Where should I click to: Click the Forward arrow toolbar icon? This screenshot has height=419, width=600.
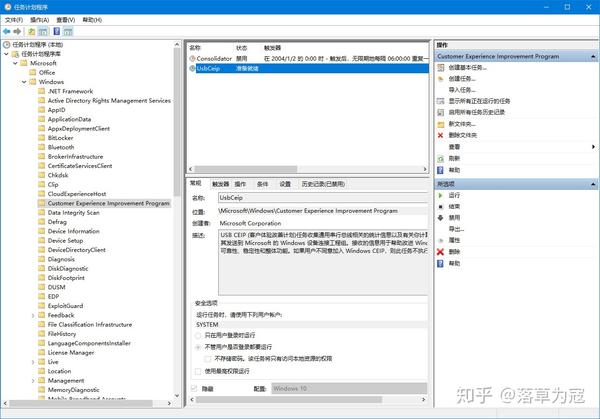17,31
